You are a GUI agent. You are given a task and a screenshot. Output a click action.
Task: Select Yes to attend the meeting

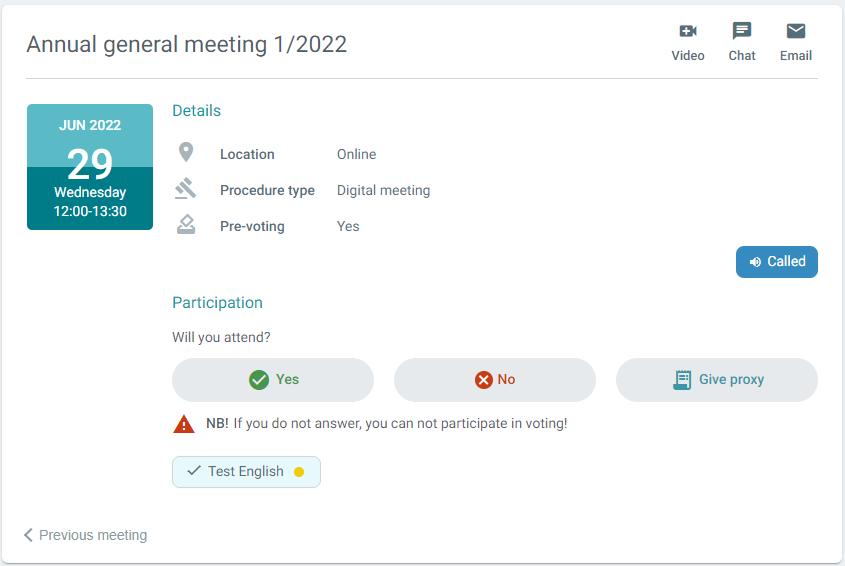pos(273,380)
